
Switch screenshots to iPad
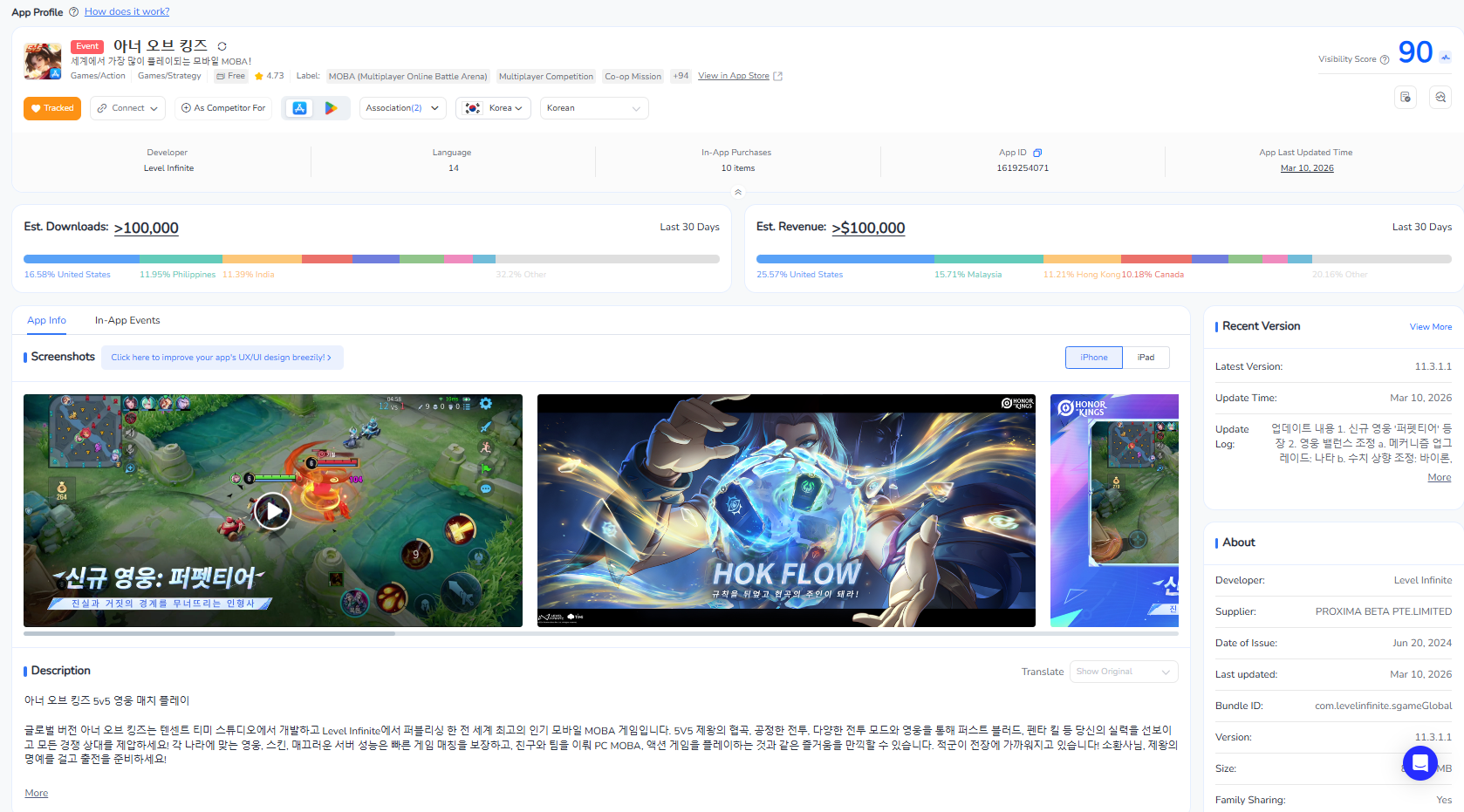click(1146, 358)
